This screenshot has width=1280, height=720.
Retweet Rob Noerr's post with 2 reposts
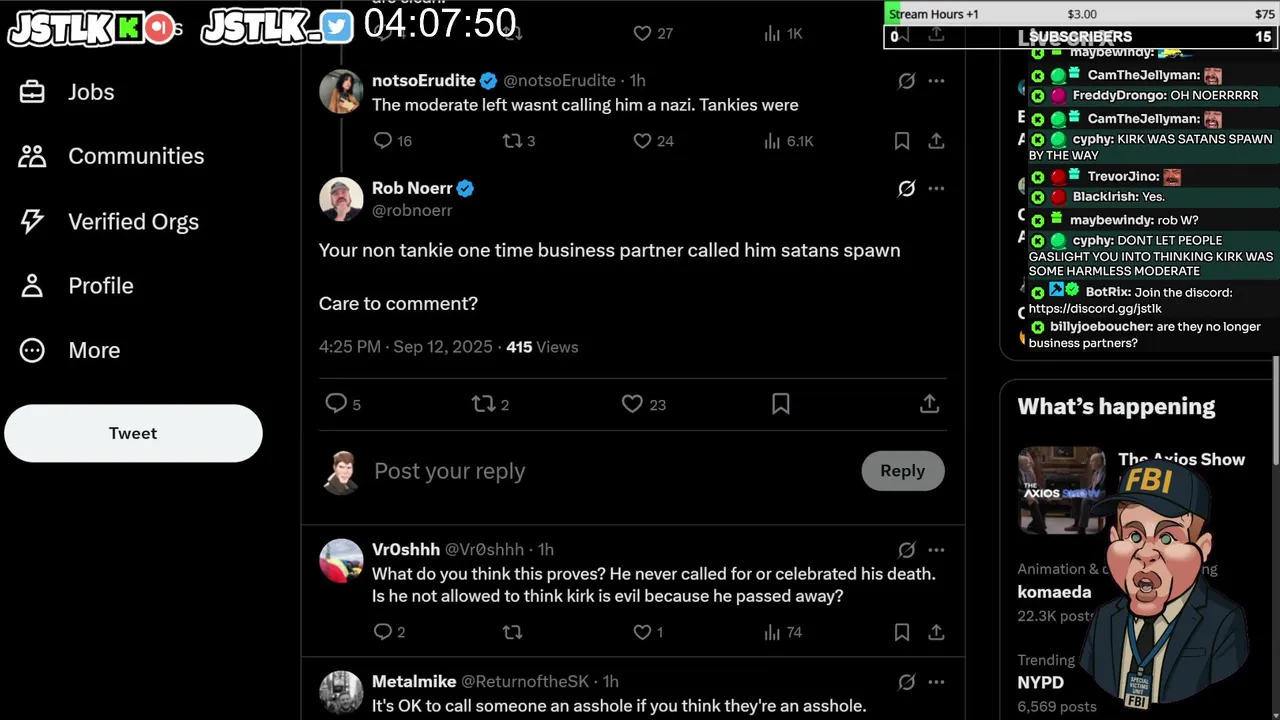[490, 404]
